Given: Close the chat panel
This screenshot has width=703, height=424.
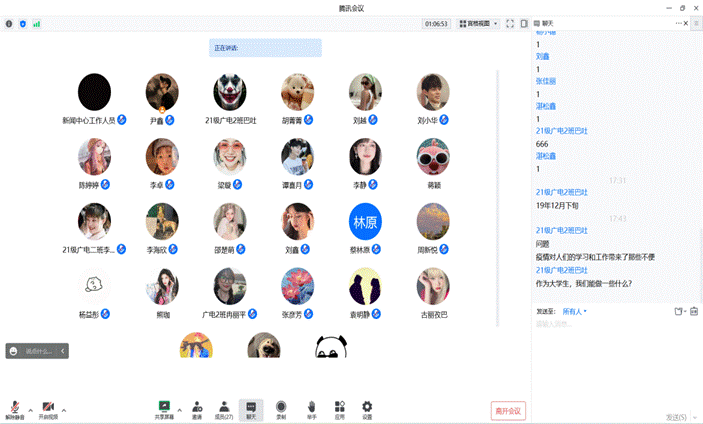Looking at the screenshot, I should click(686, 23).
